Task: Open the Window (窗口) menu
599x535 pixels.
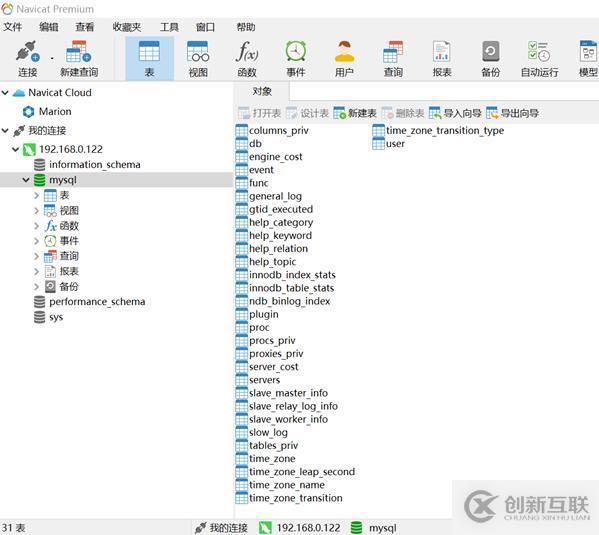Action: click(205, 27)
